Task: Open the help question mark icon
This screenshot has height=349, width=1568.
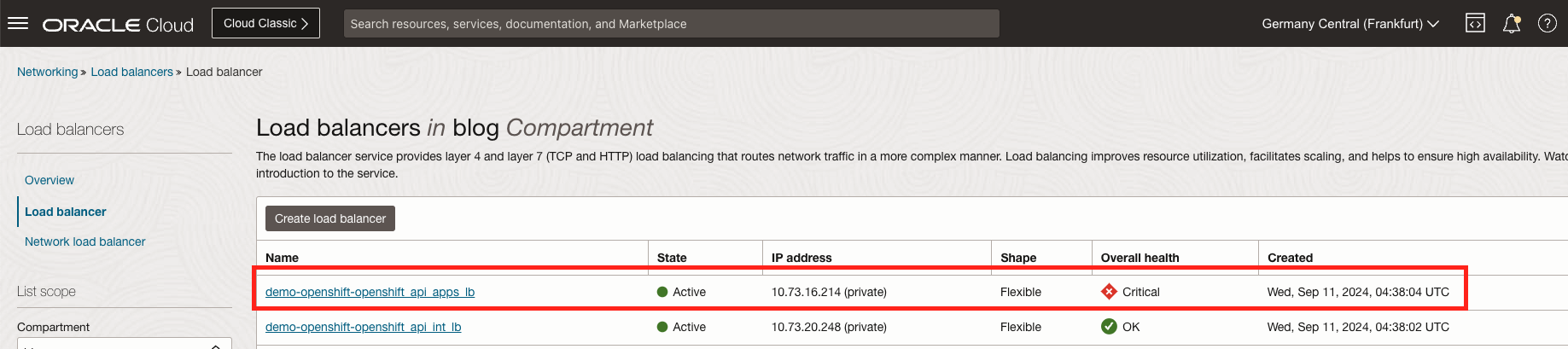Action: tap(1548, 23)
